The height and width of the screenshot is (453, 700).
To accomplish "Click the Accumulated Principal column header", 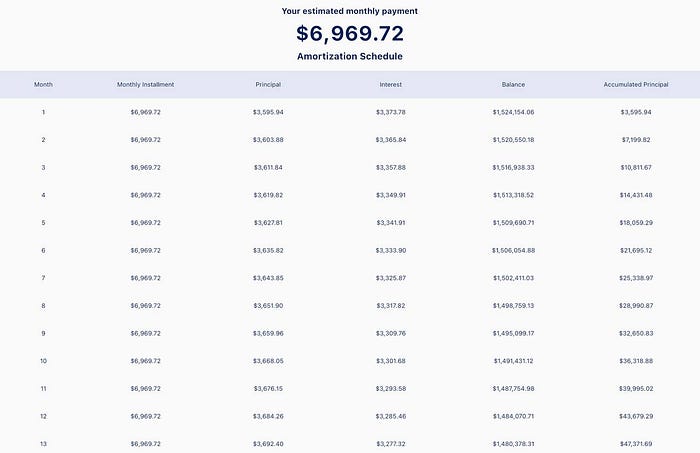I will (636, 84).
